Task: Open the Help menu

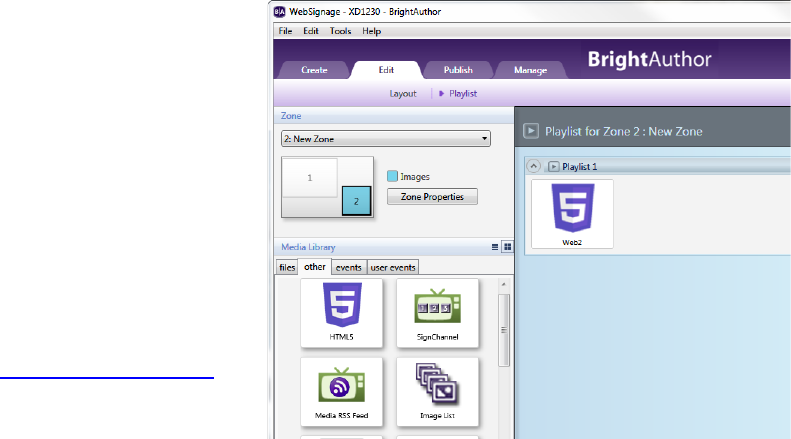Action: (371, 31)
